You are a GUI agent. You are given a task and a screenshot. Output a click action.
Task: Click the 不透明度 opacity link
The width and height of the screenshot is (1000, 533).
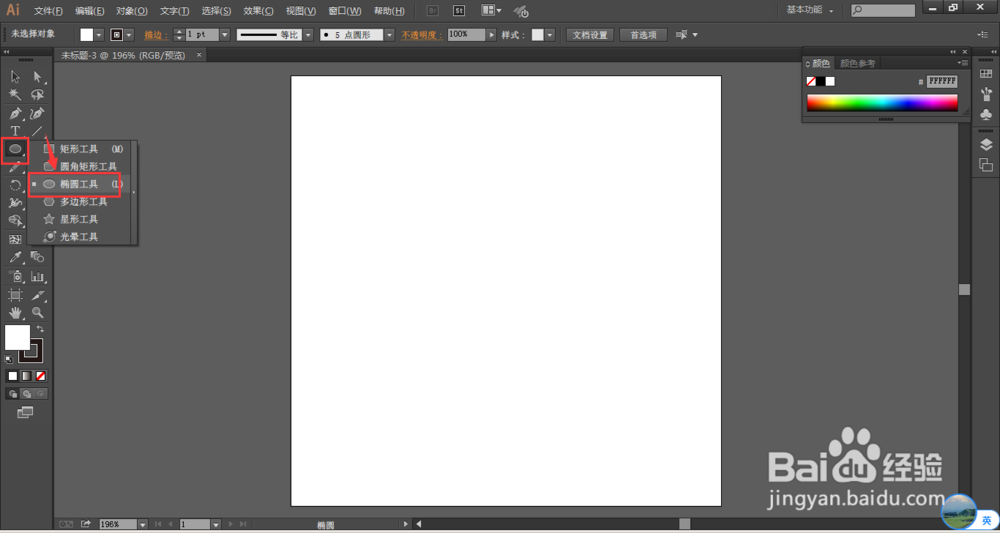click(x=421, y=35)
